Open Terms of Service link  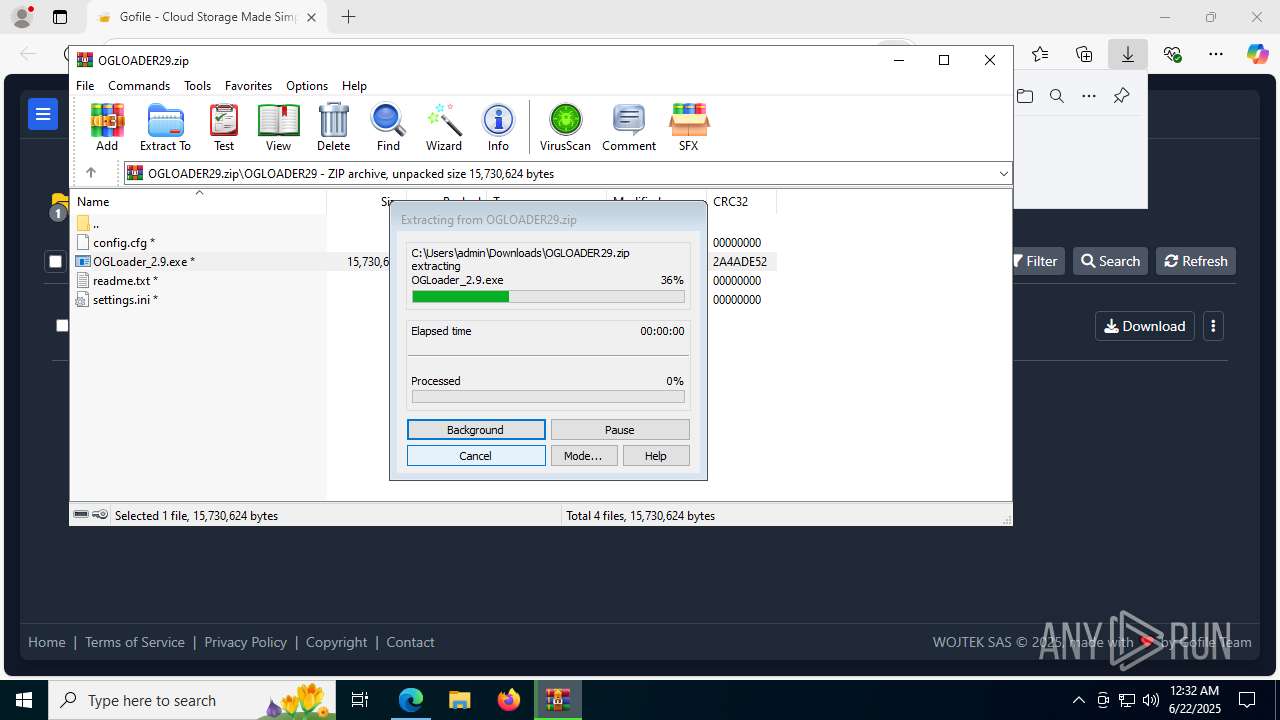click(135, 642)
